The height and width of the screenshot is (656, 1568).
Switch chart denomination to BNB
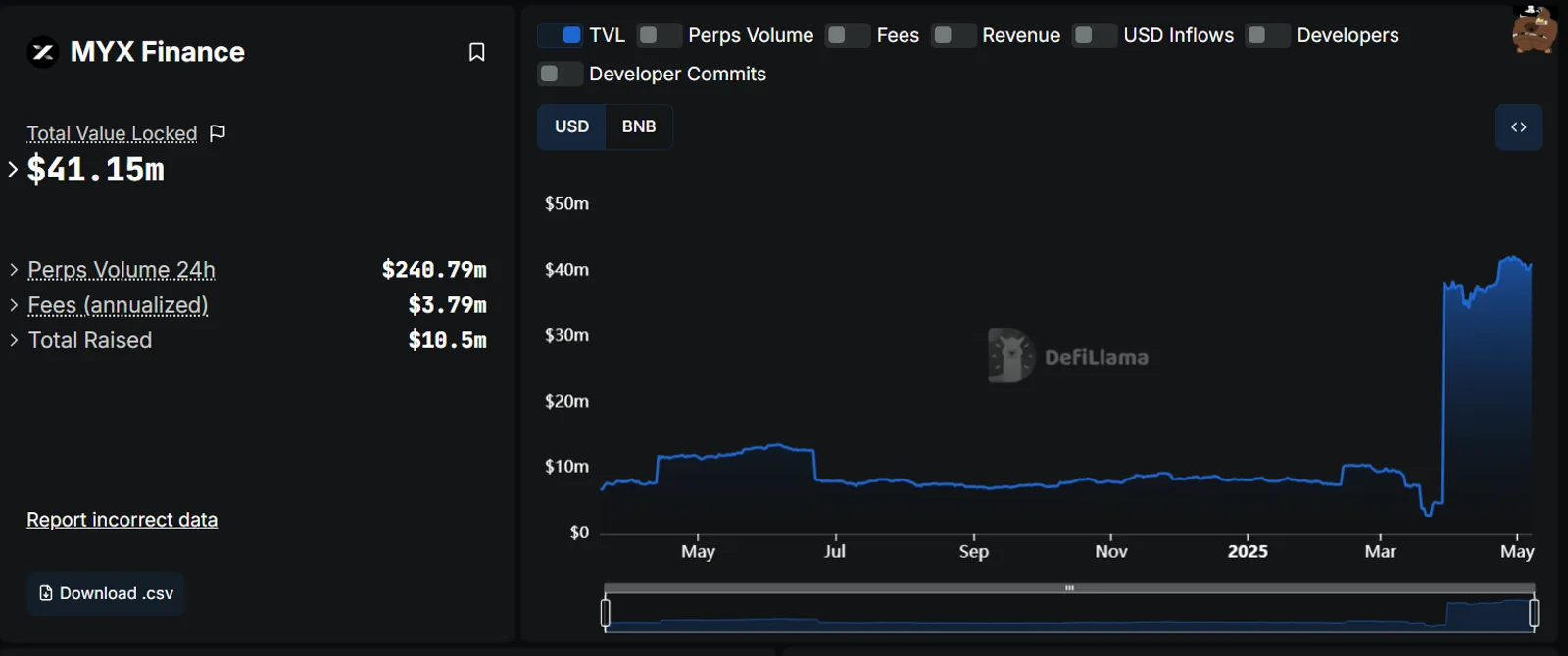pos(639,126)
